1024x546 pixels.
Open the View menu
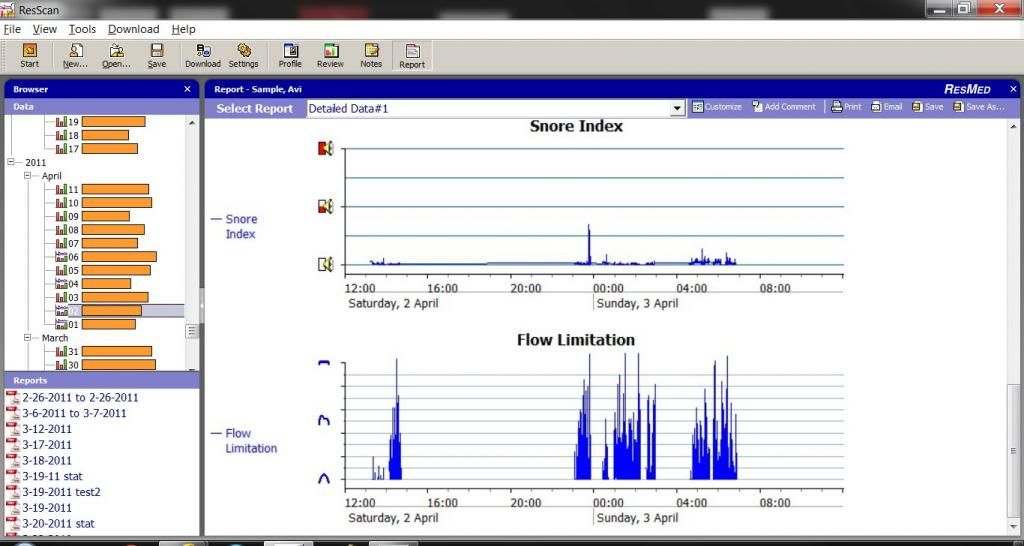(x=44, y=29)
